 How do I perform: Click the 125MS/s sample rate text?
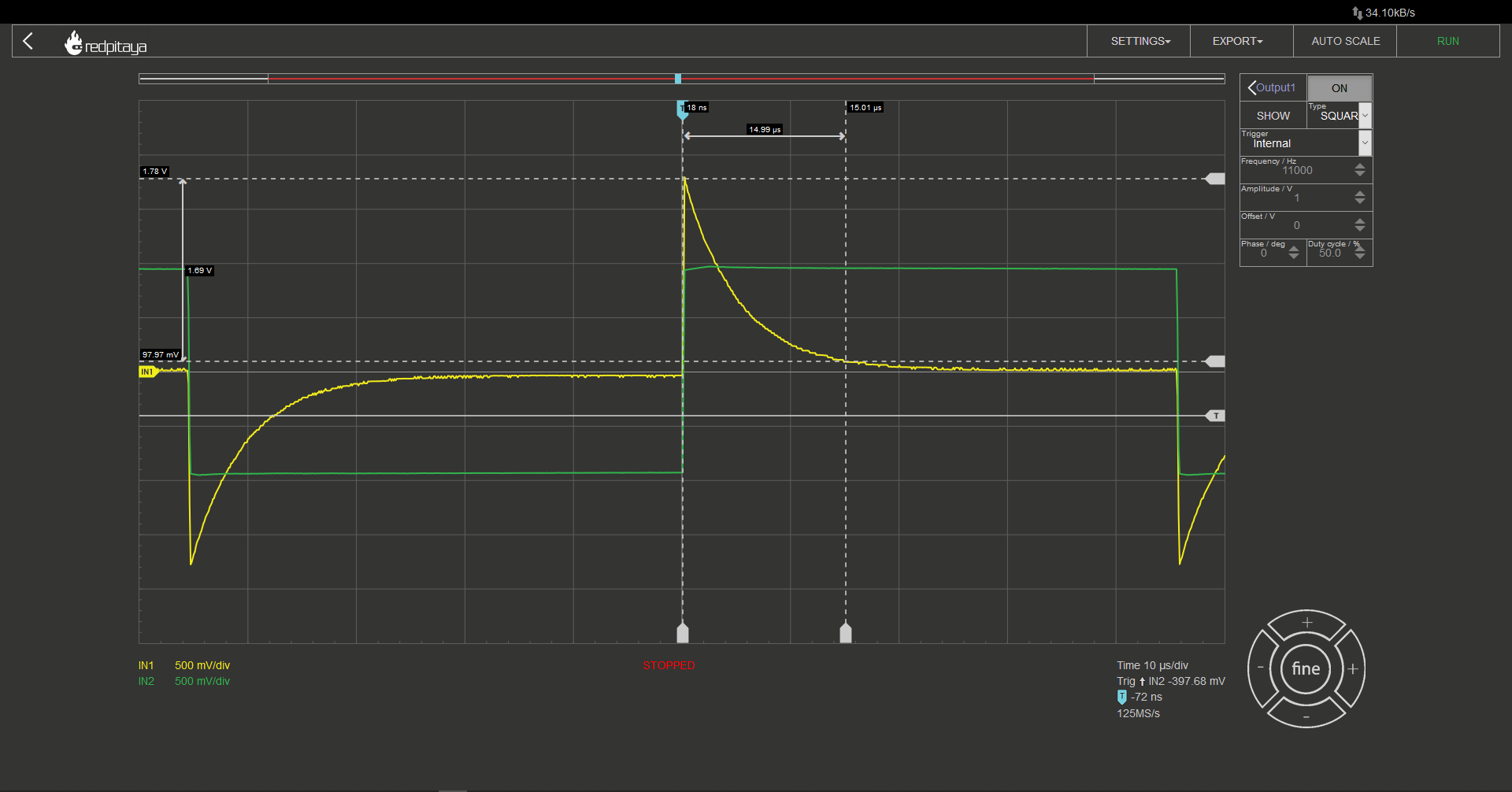[1138, 713]
